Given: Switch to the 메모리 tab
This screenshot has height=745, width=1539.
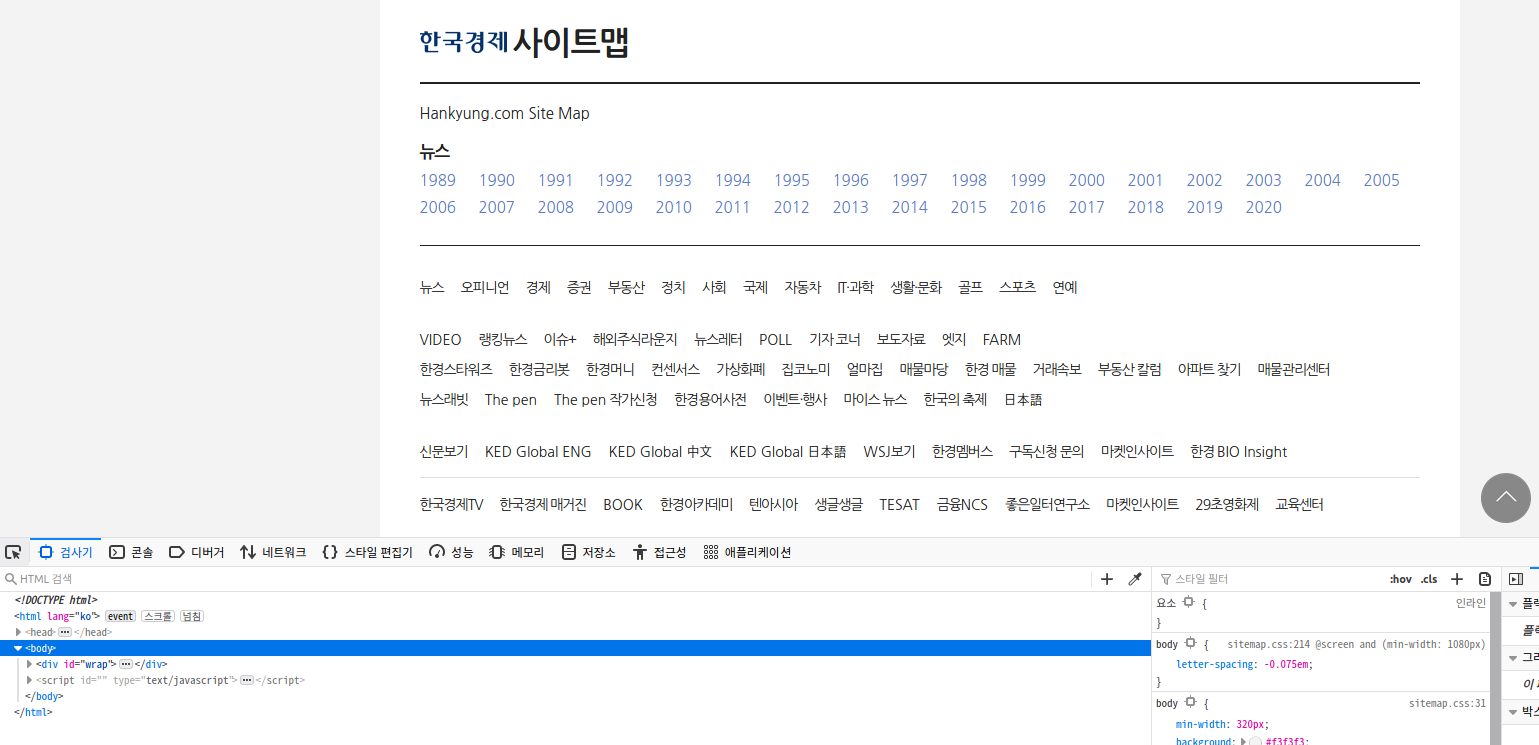Looking at the screenshot, I should [x=517, y=552].
